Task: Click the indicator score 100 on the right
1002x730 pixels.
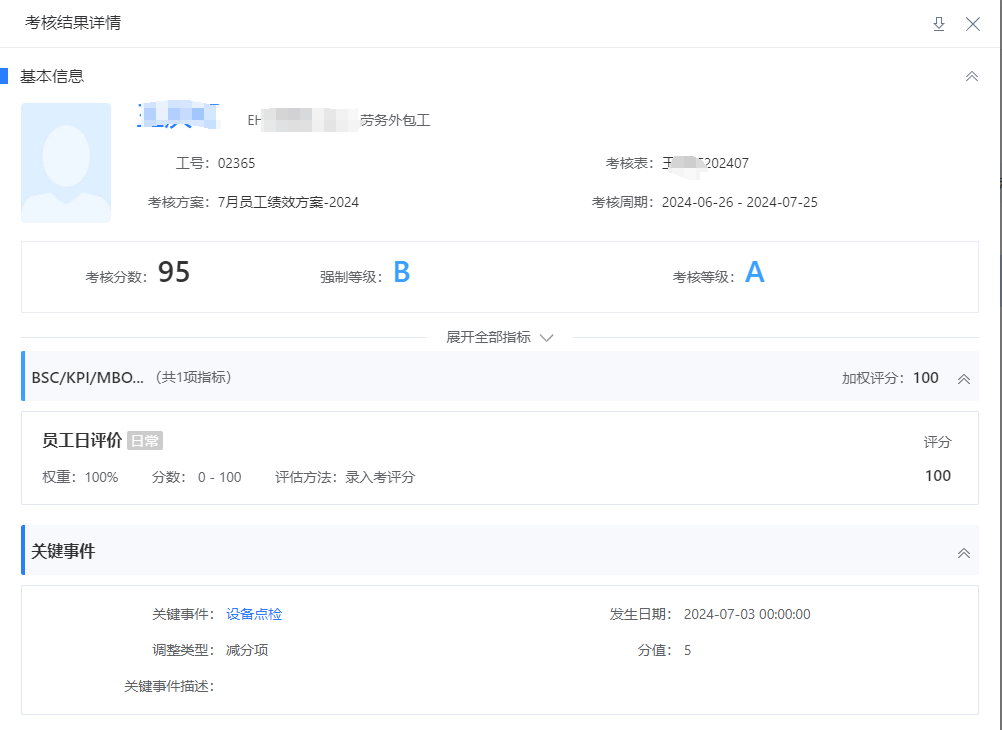Action: tap(937, 476)
